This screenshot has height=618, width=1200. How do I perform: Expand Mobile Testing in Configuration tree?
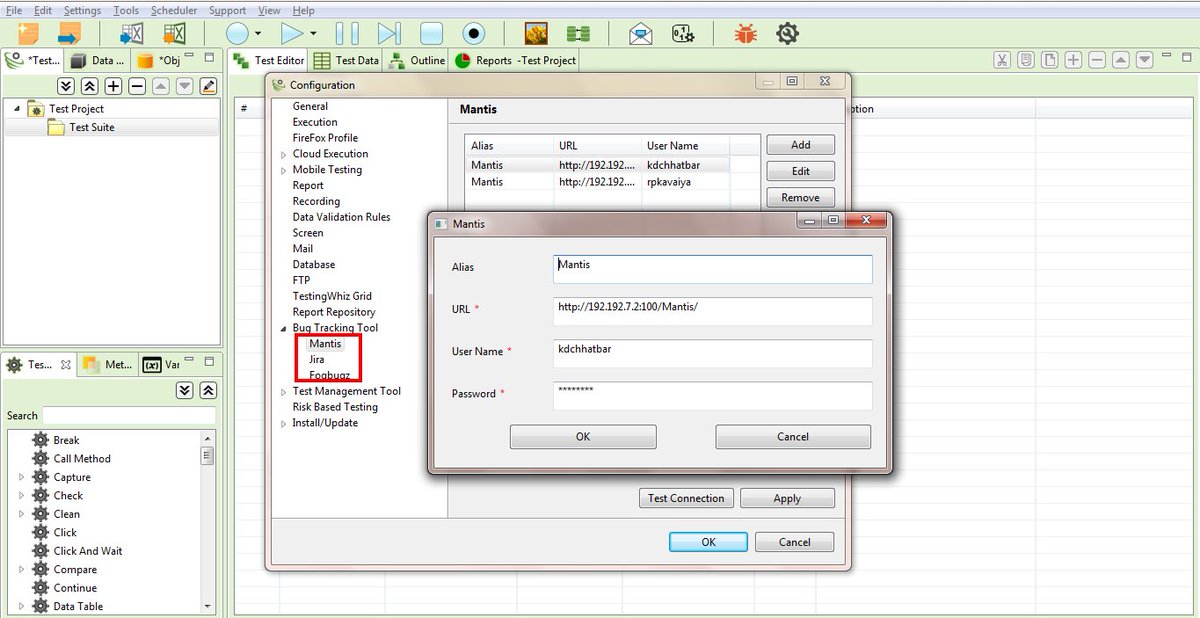coord(283,170)
